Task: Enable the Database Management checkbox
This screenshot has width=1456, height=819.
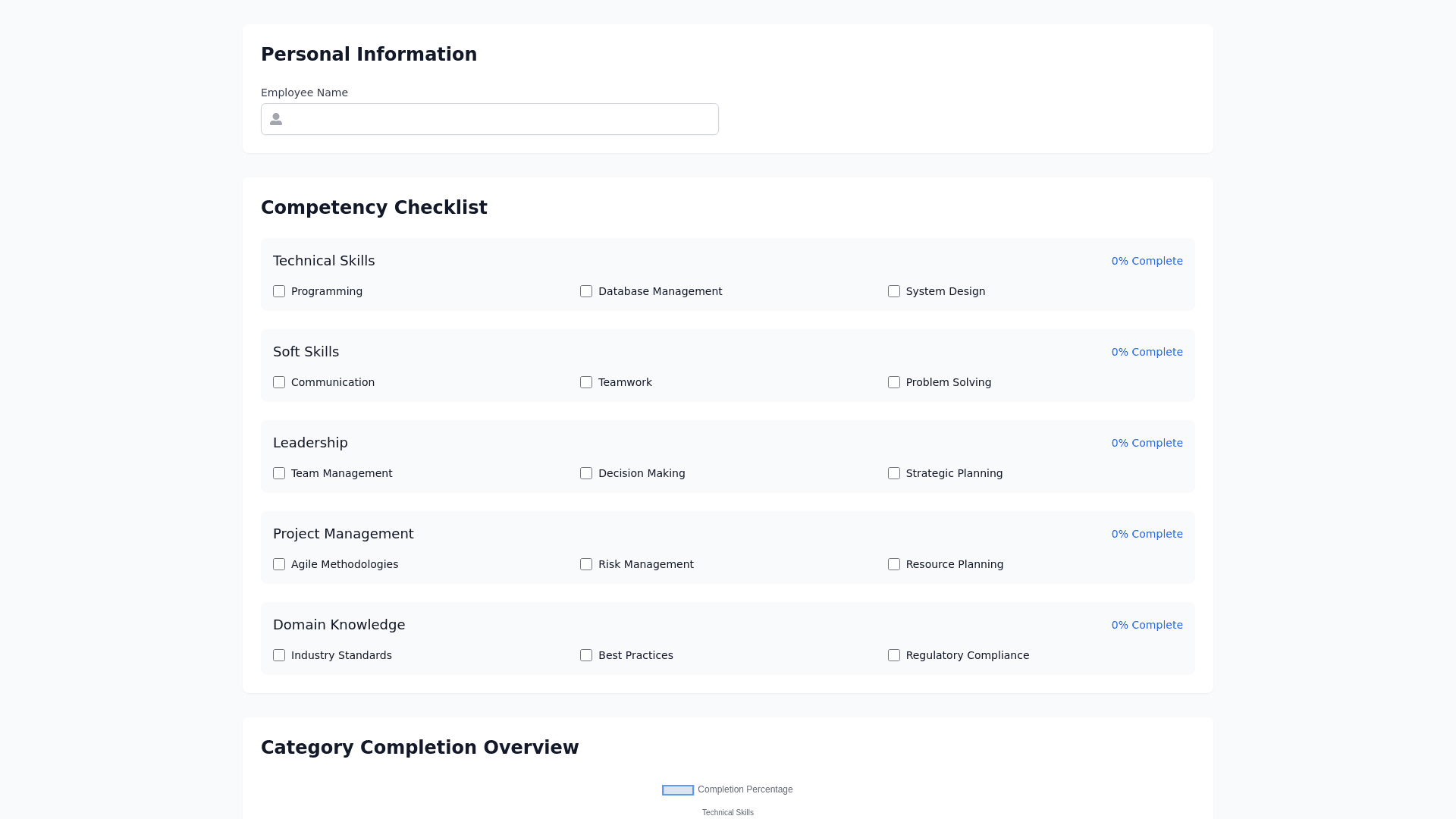Action: [586, 291]
